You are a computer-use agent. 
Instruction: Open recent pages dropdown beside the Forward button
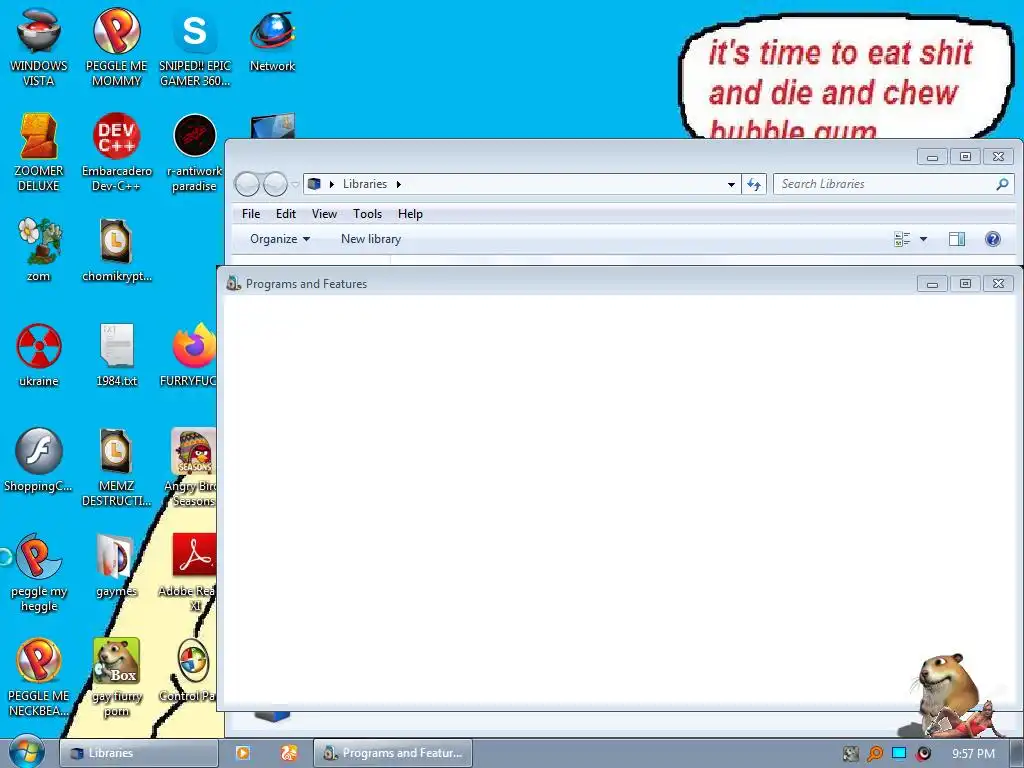coord(295,185)
